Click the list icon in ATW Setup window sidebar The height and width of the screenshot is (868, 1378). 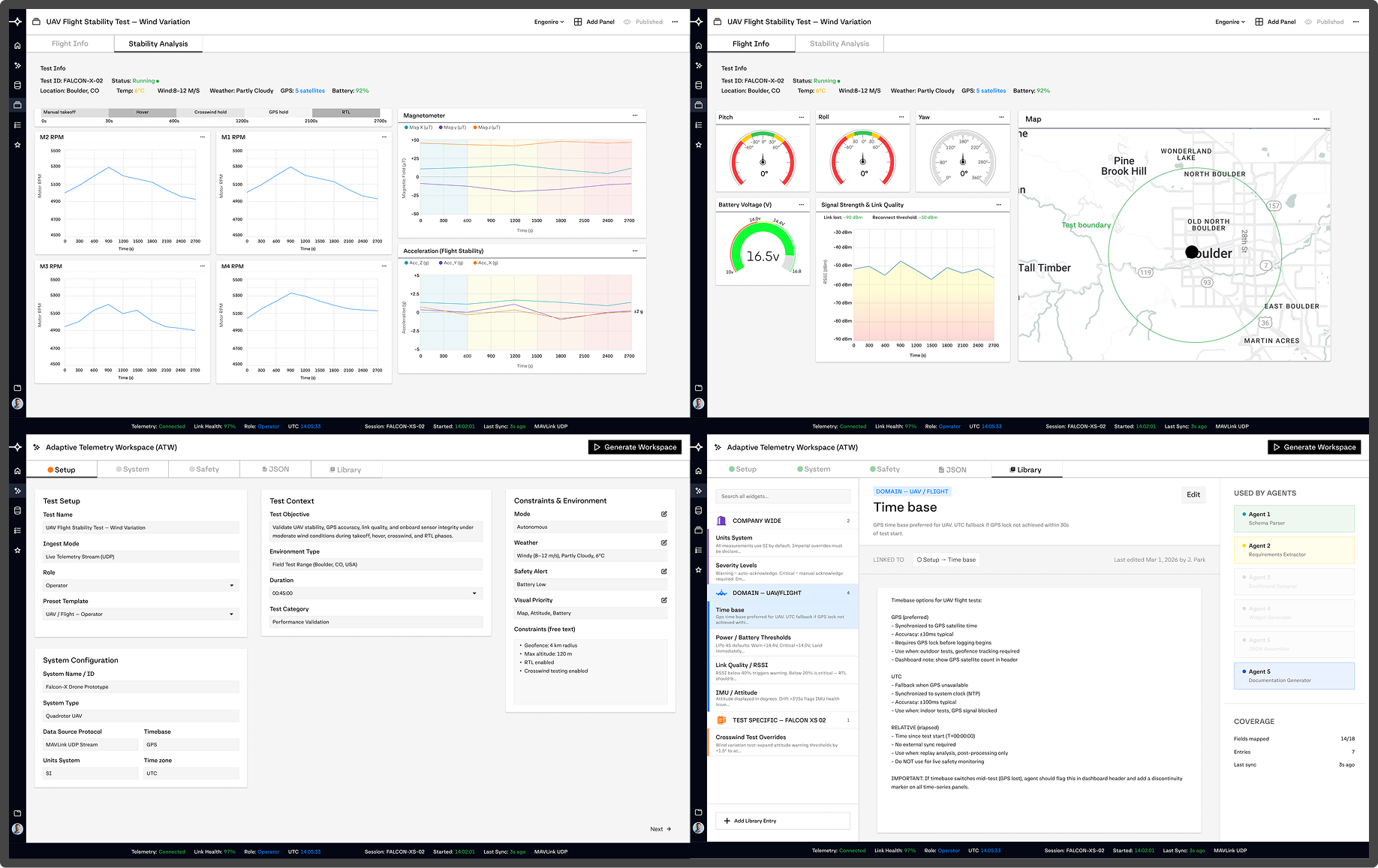pyautogui.click(x=17, y=530)
